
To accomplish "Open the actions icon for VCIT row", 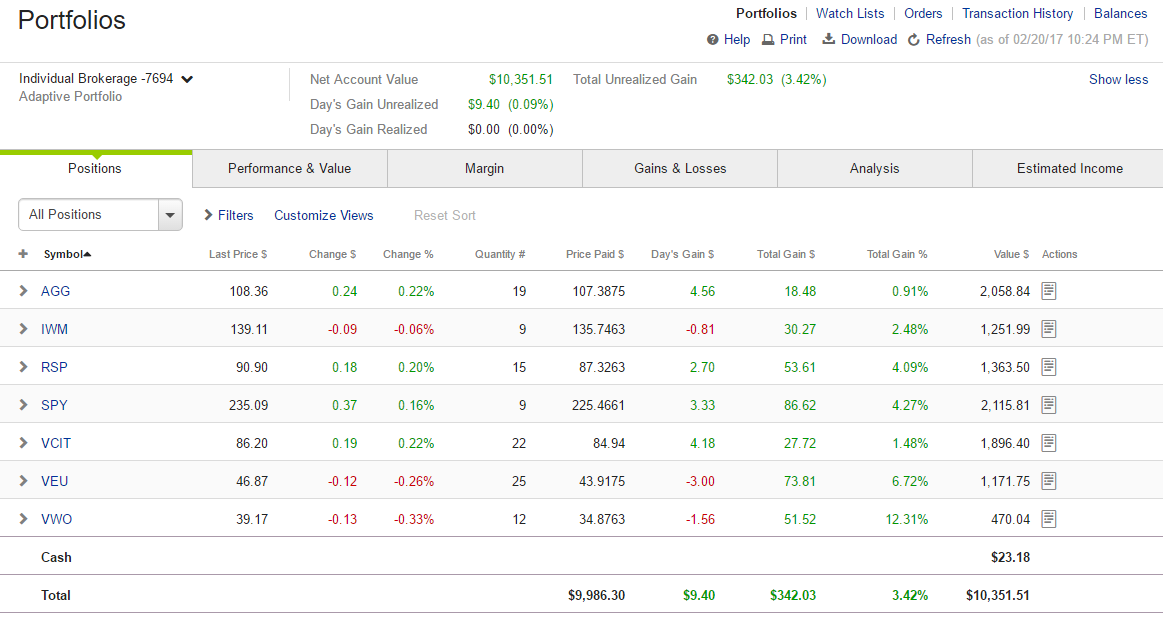I will point(1048,443).
